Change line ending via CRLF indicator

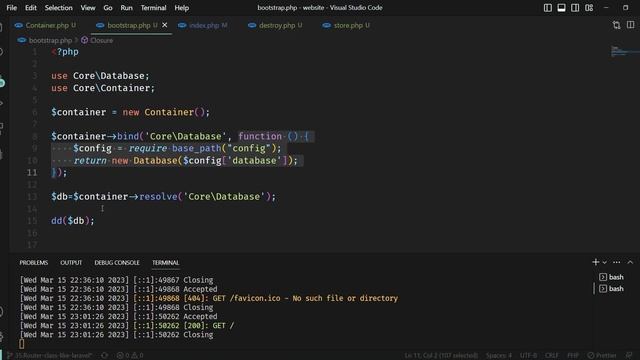[552, 356]
